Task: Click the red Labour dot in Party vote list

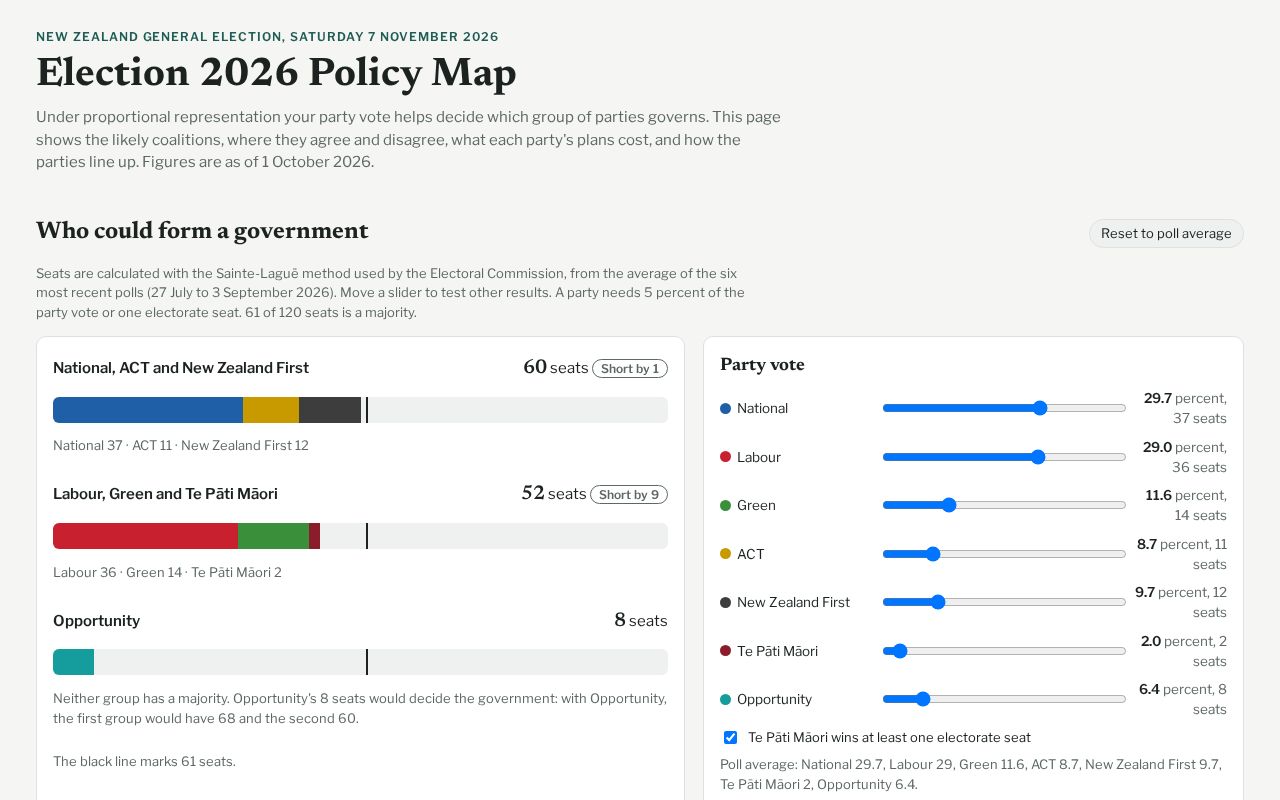Action: coord(726,457)
